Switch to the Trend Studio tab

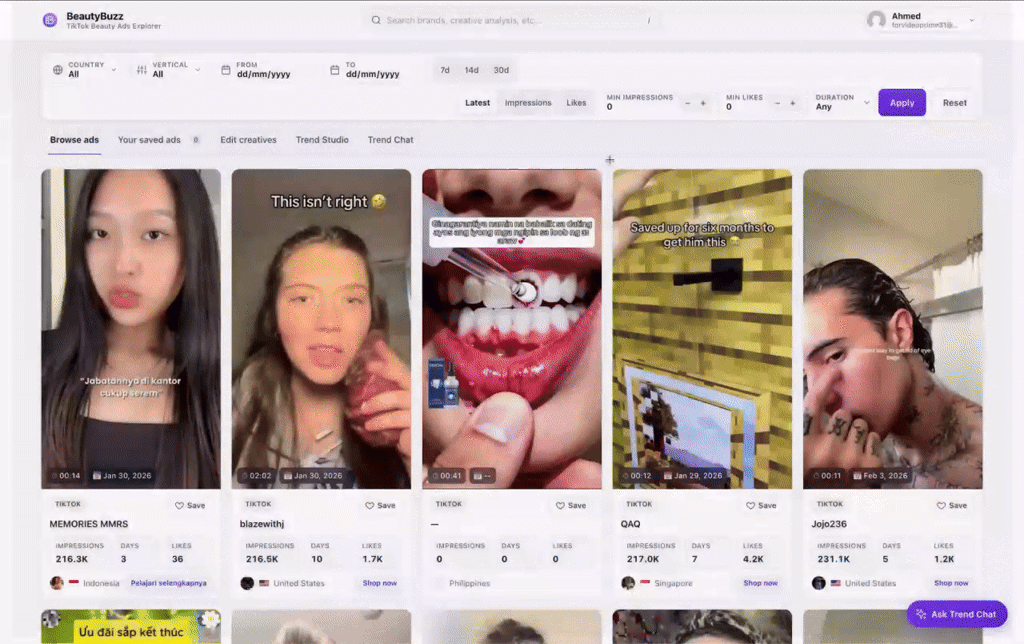322,140
